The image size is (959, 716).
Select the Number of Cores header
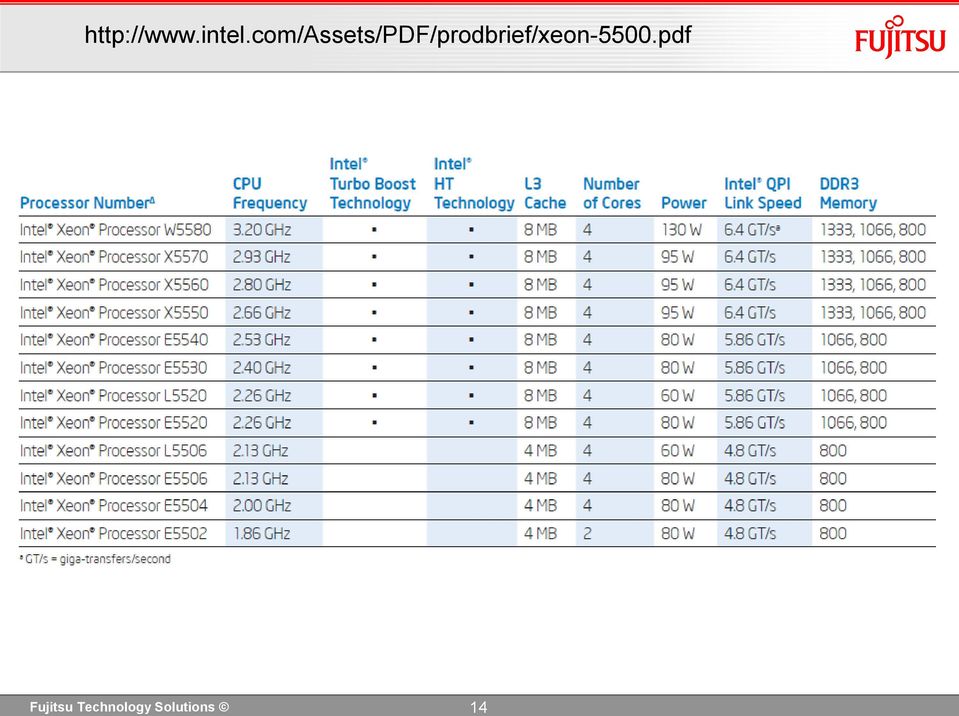pos(612,193)
